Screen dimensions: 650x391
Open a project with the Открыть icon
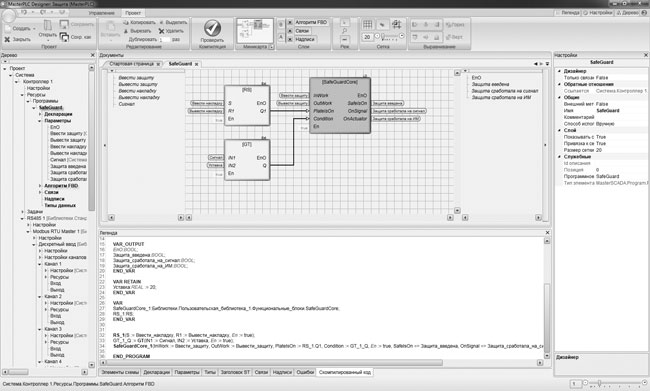(x=48, y=25)
